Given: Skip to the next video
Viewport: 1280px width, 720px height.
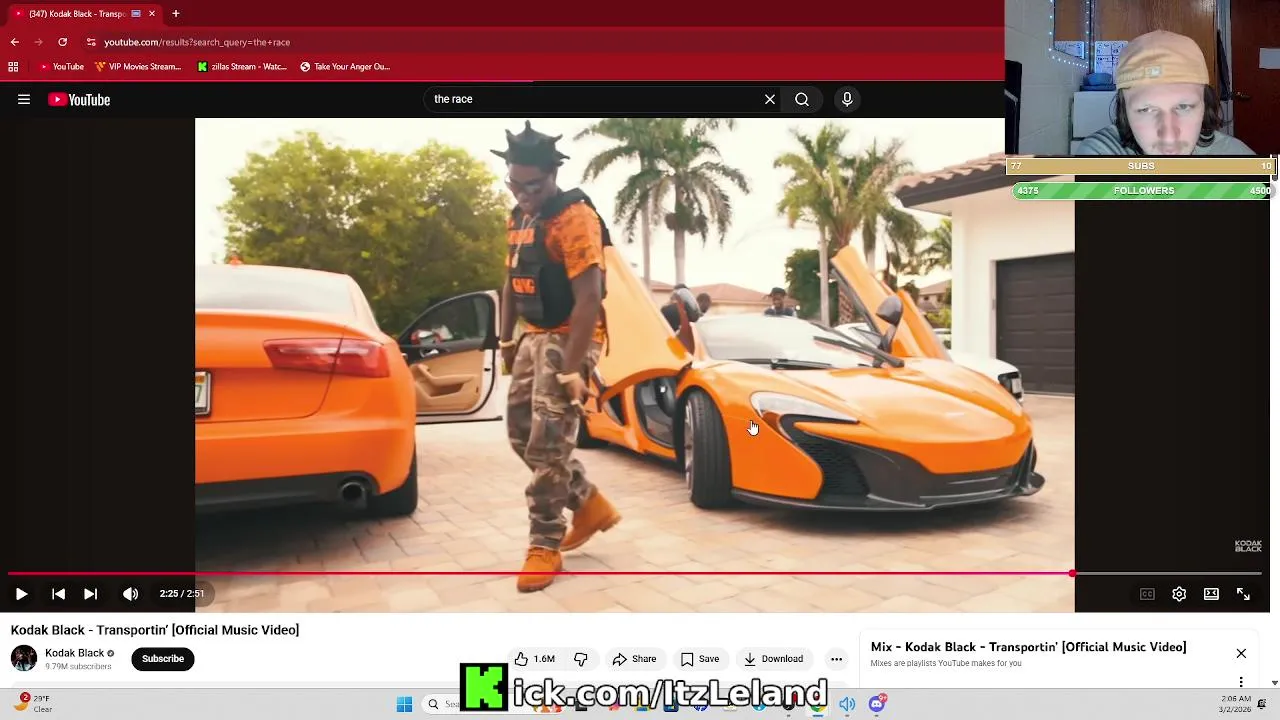Looking at the screenshot, I should coord(90,594).
